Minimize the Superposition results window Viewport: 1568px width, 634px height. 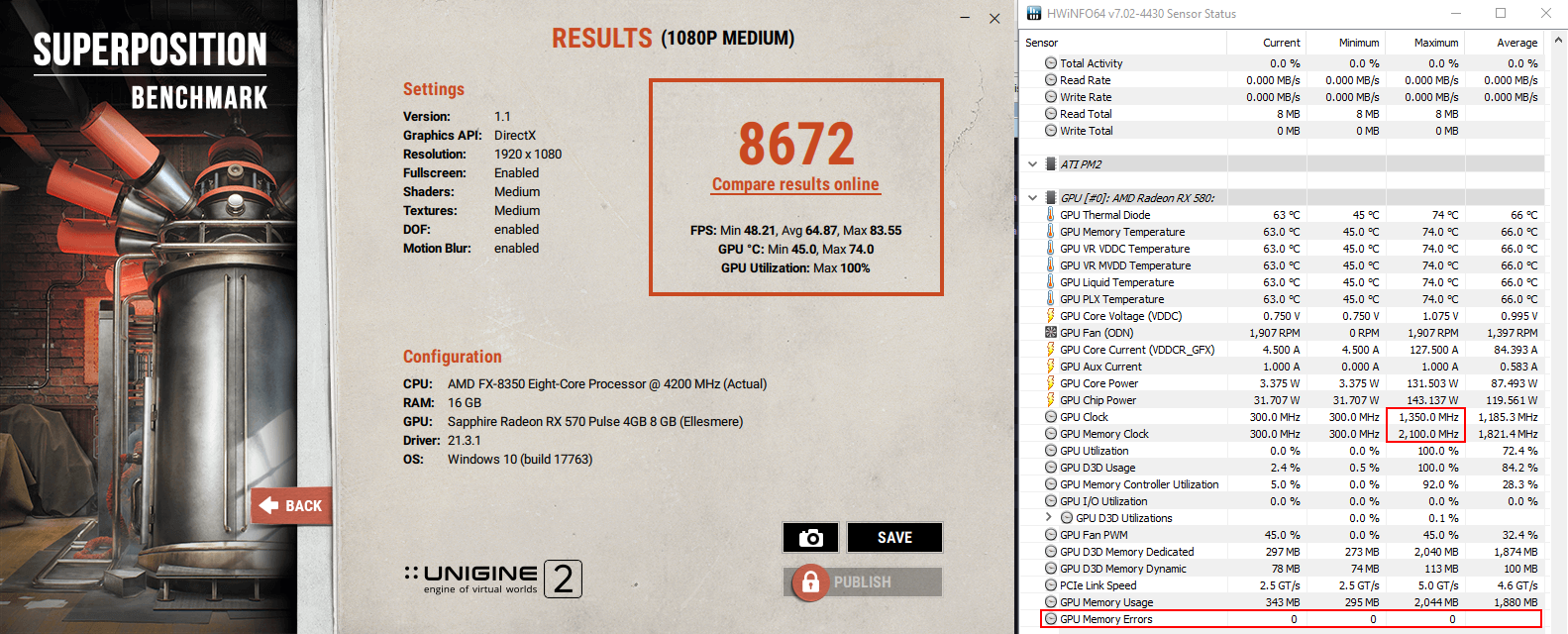coord(966,19)
